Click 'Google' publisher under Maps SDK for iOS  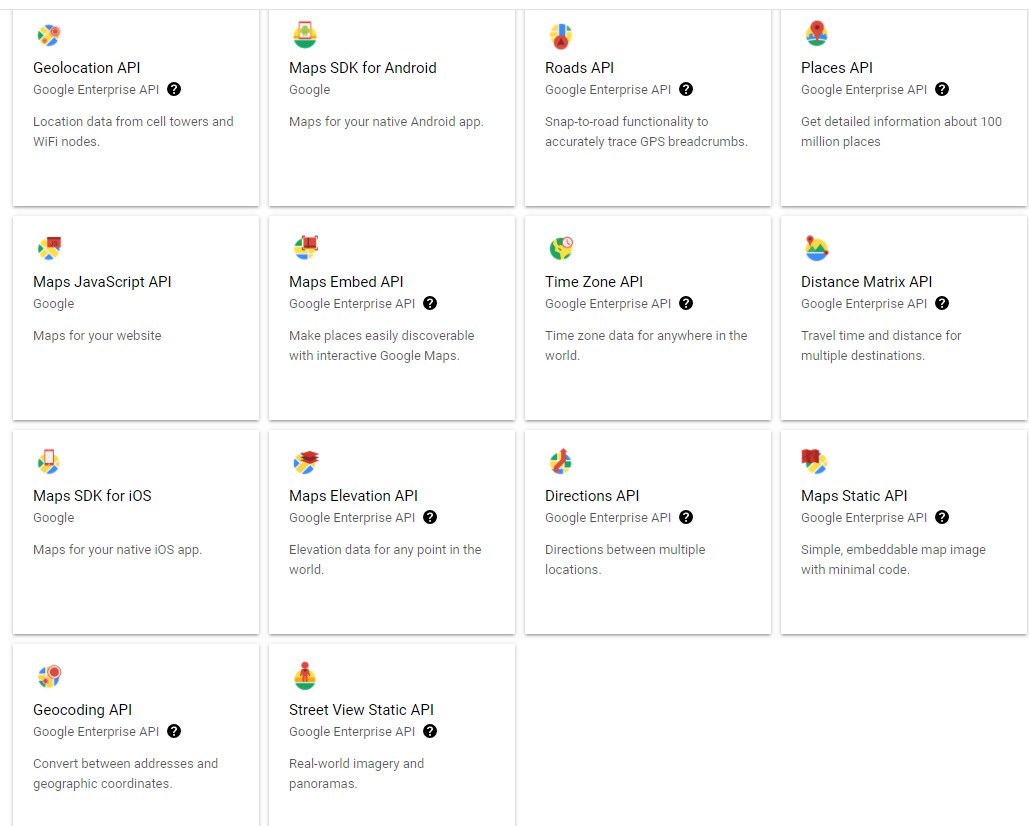(54, 518)
